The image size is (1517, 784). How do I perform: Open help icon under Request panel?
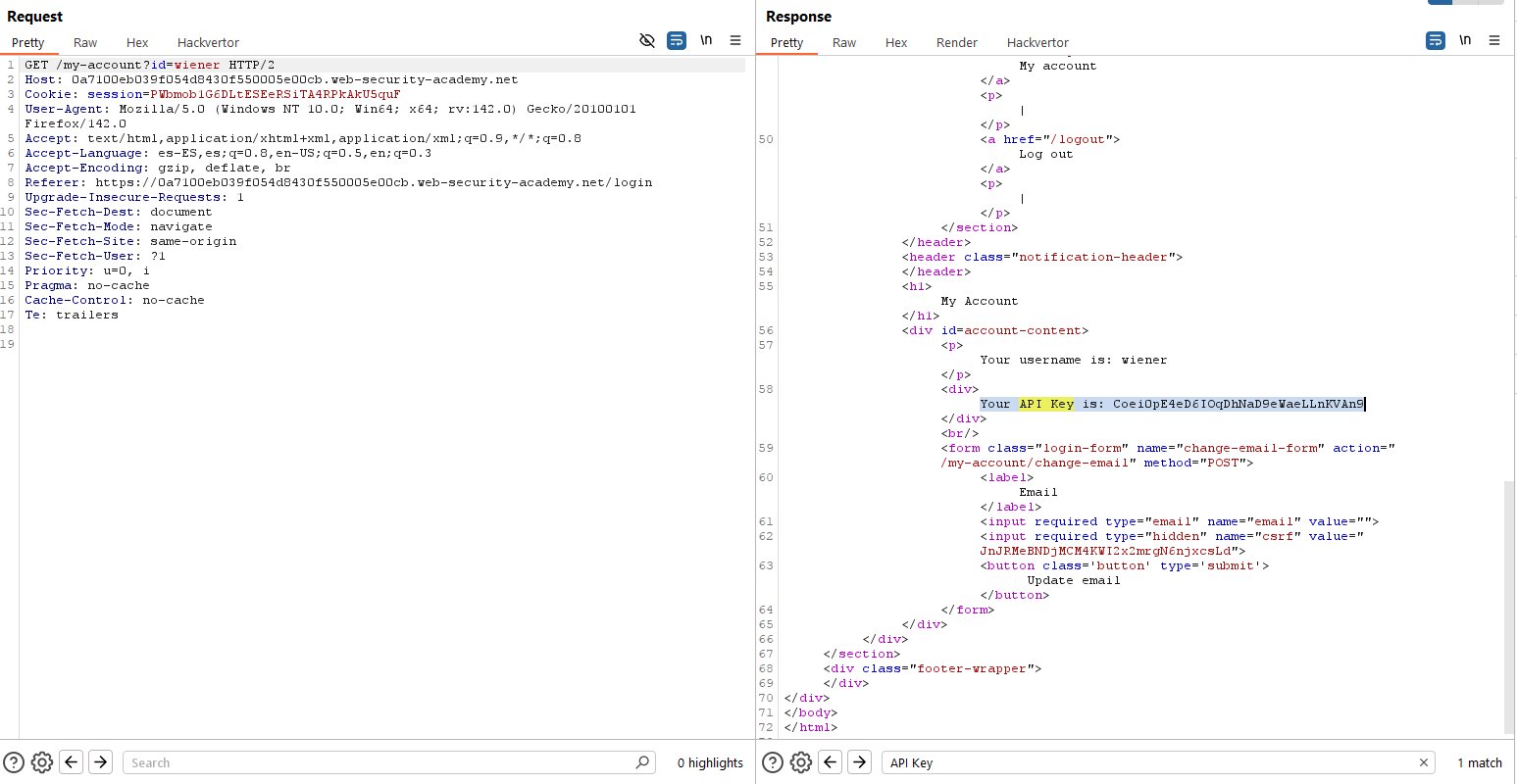[x=14, y=762]
